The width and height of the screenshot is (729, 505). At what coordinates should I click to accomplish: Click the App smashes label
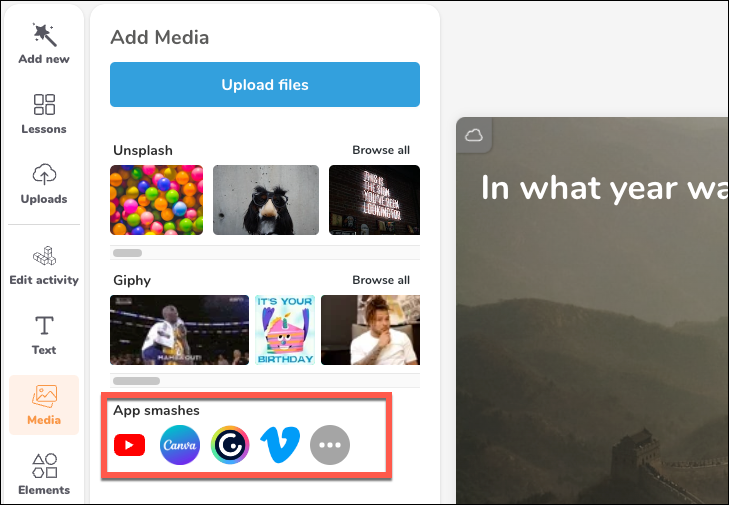tap(156, 411)
